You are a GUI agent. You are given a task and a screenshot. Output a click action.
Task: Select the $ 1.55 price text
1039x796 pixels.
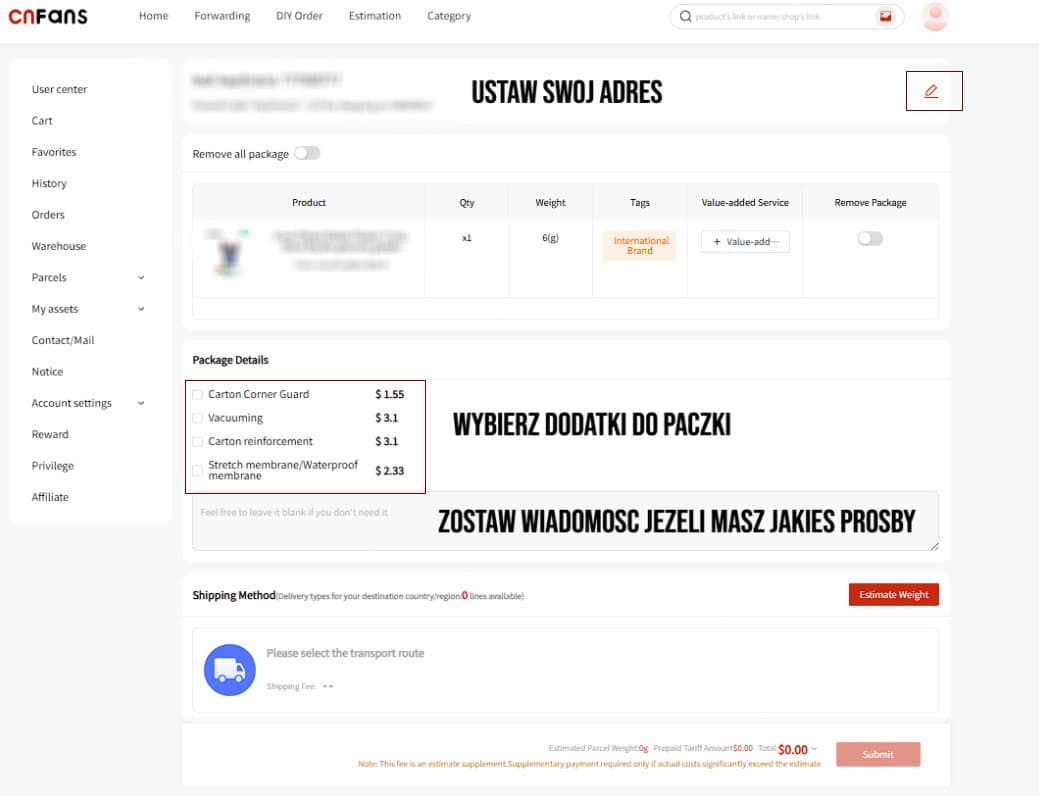390,394
